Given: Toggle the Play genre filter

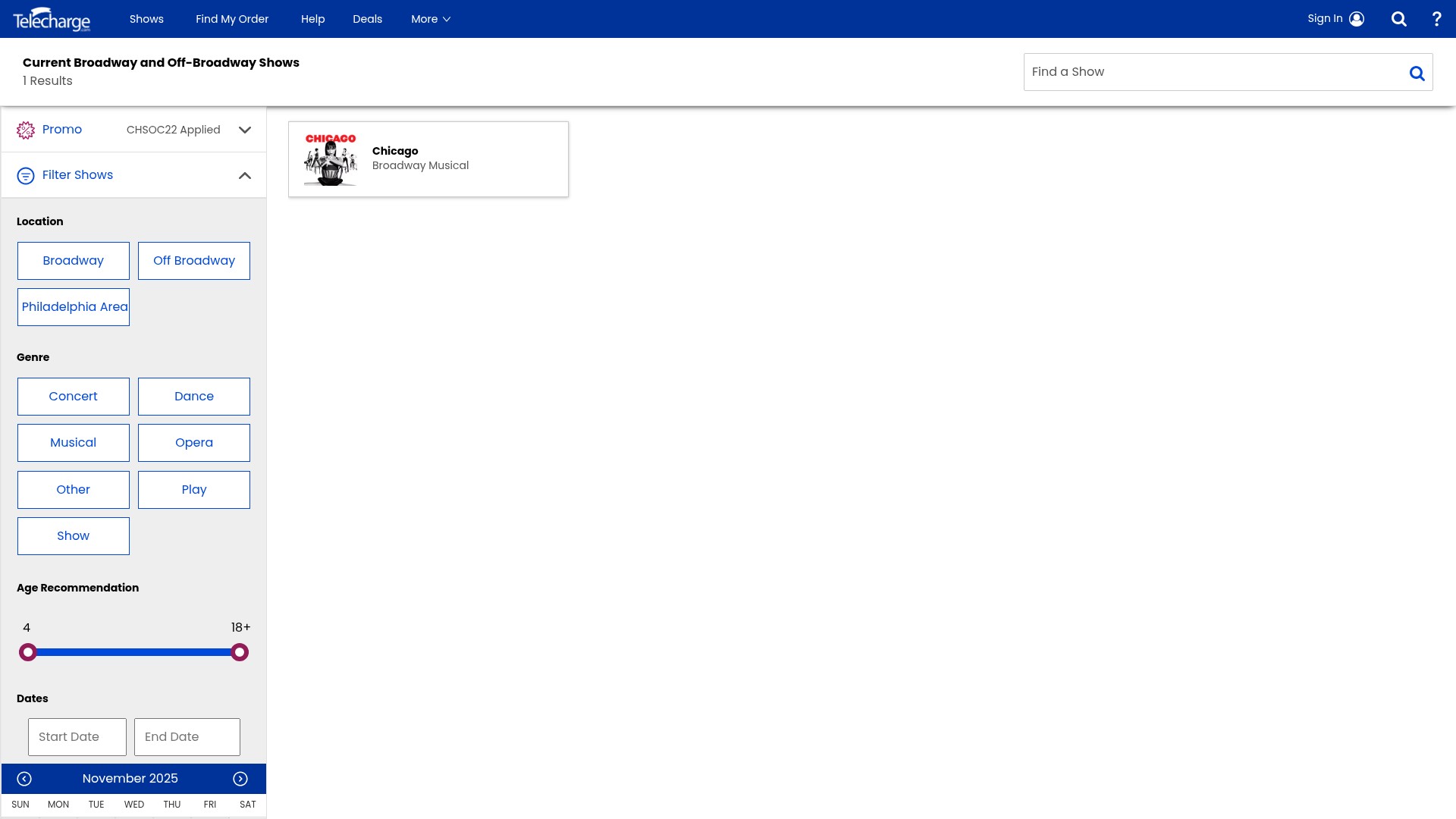Looking at the screenshot, I should click(194, 490).
